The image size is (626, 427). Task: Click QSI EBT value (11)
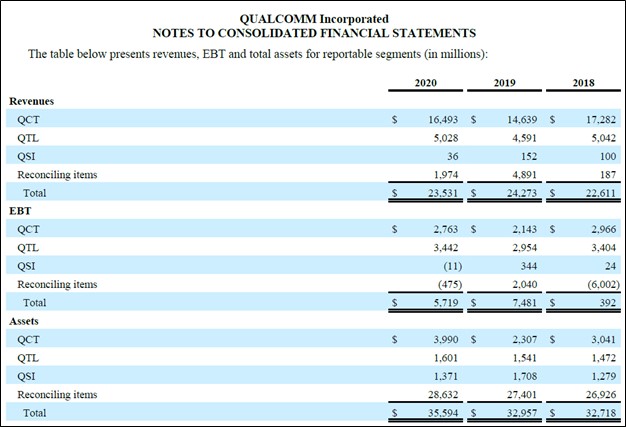coord(452,266)
